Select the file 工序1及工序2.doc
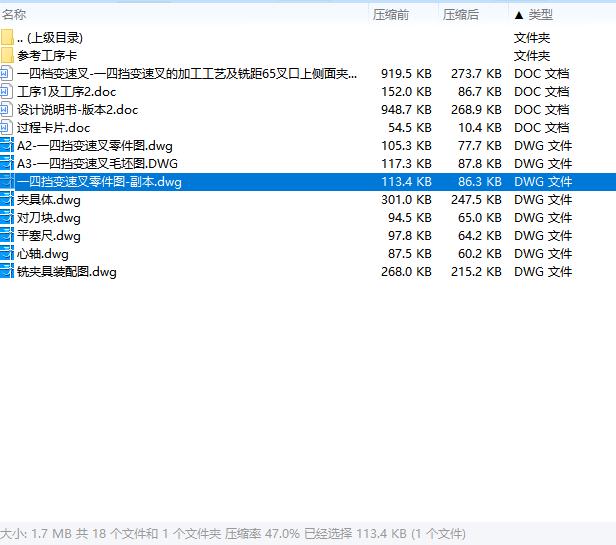This screenshot has width=616, height=545. (x=66, y=92)
